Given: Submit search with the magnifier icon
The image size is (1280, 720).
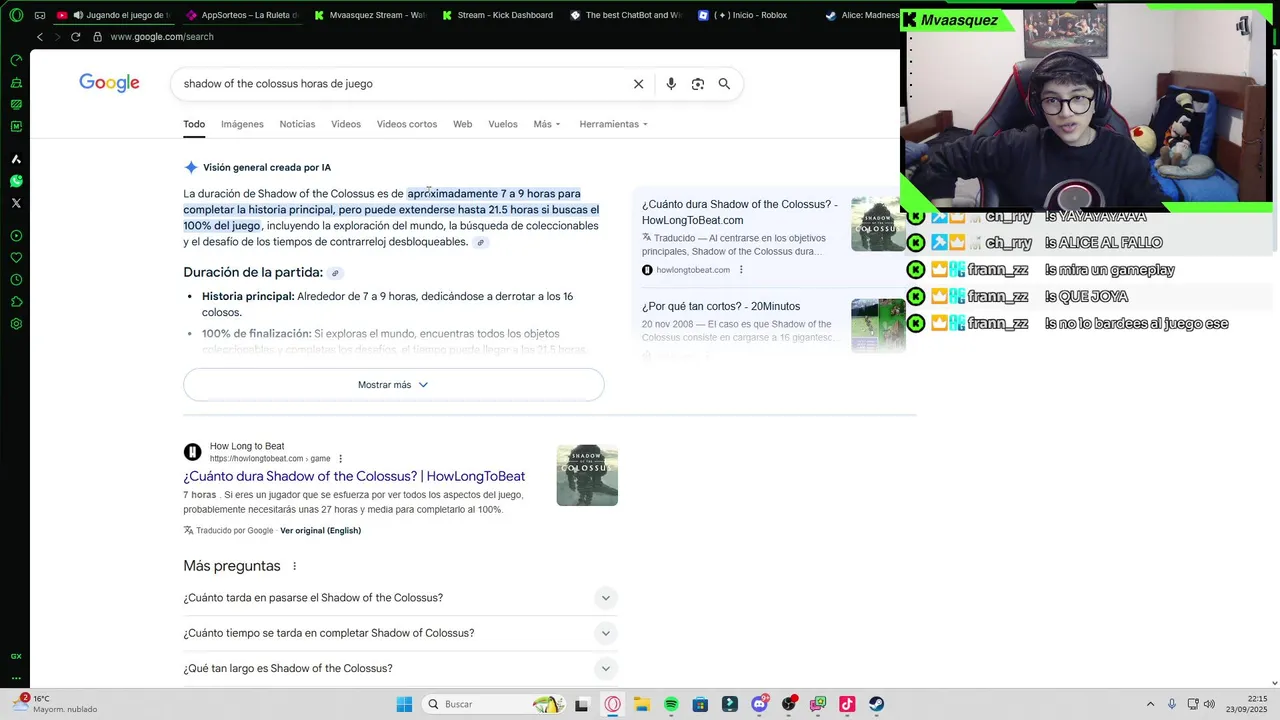Looking at the screenshot, I should coord(724,84).
